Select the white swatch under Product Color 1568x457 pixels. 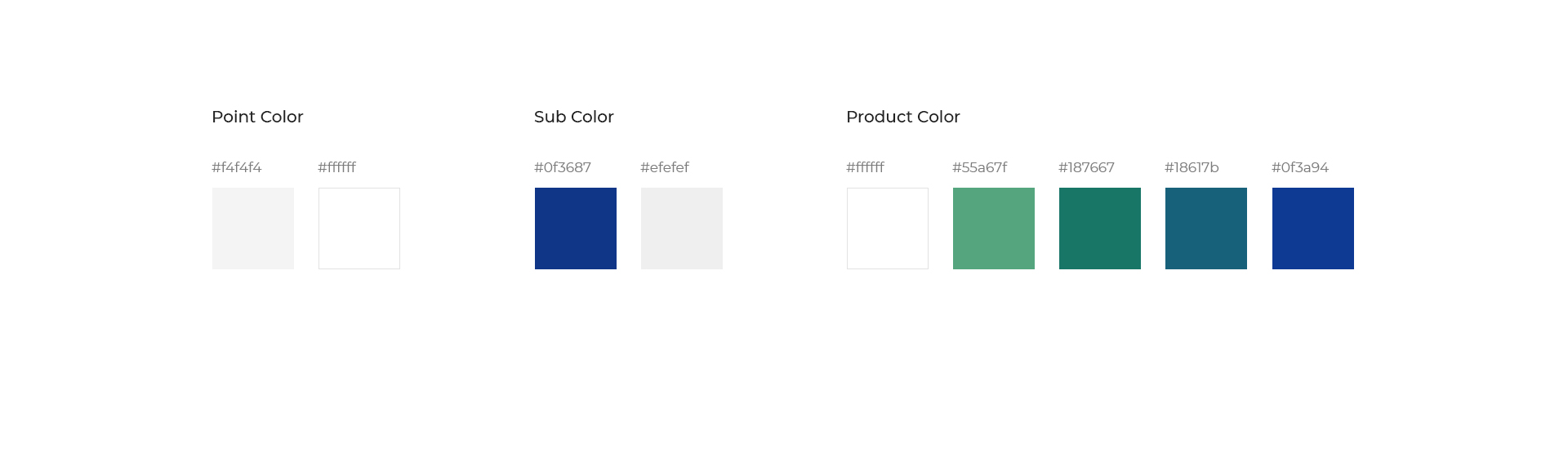888,228
